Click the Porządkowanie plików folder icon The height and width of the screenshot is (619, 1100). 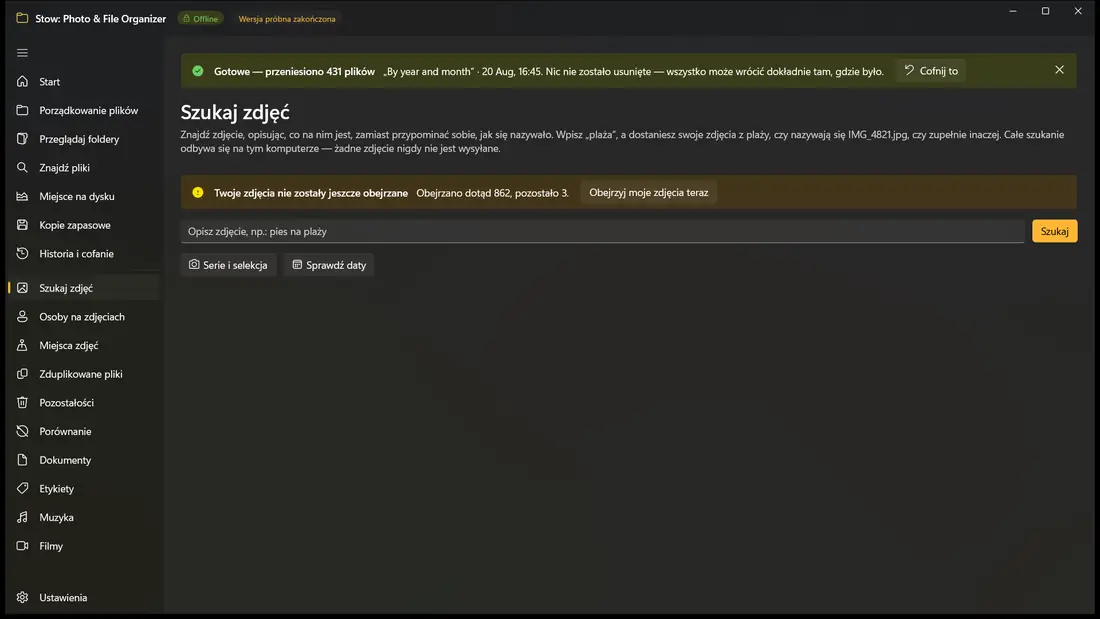[22, 110]
